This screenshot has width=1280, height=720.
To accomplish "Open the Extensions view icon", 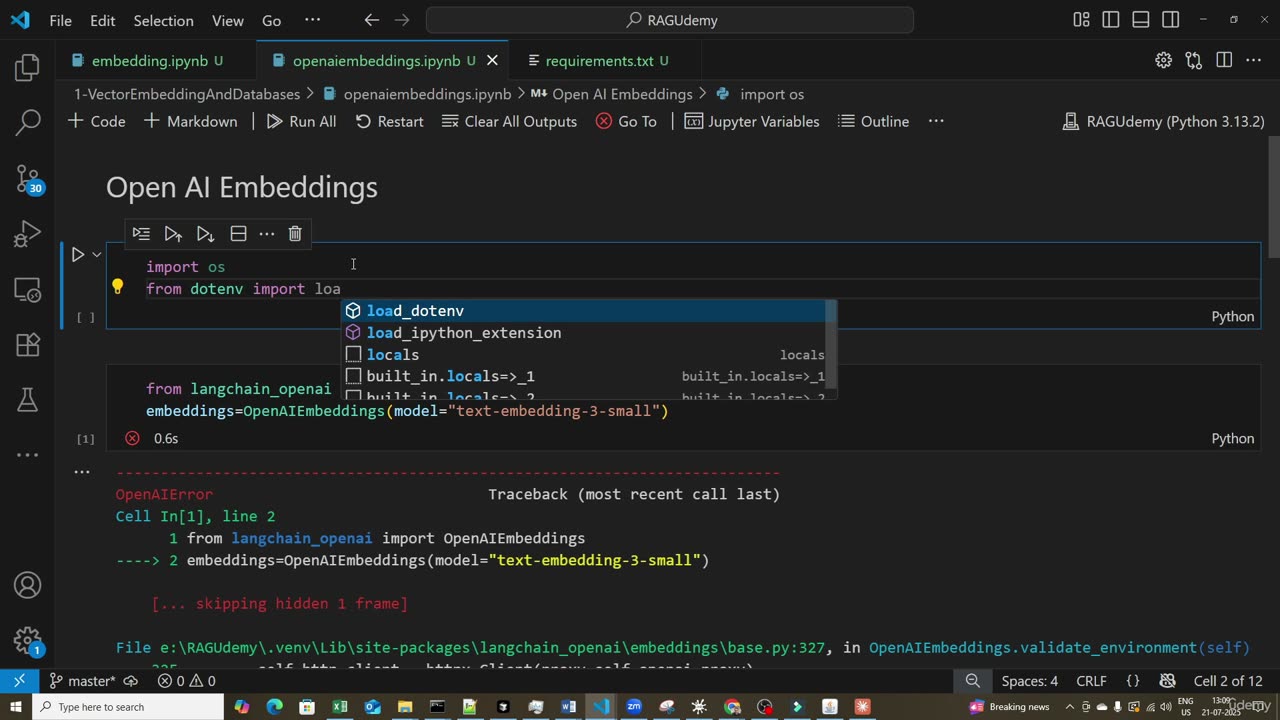I will (27, 345).
